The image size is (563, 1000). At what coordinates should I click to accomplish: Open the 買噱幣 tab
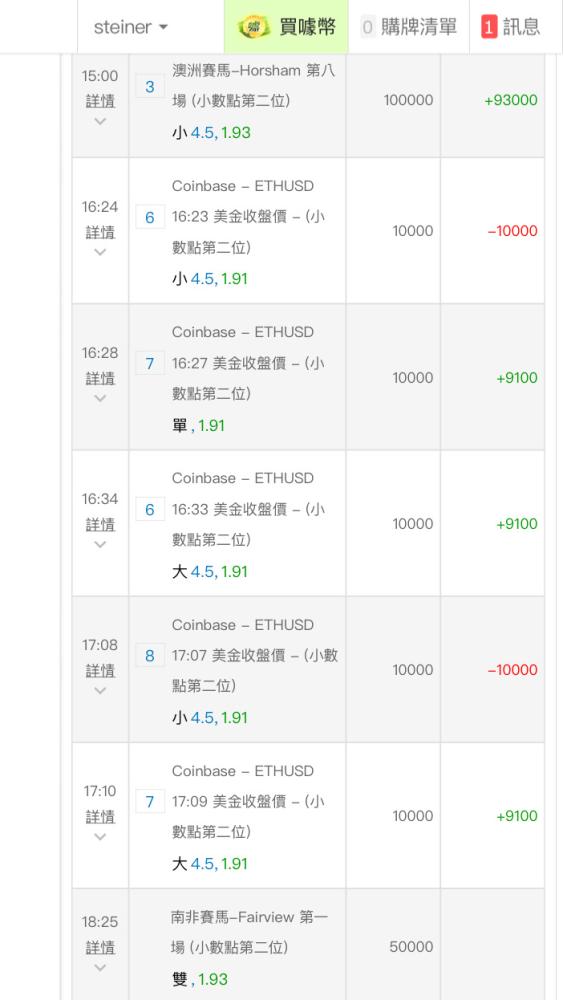(286, 27)
